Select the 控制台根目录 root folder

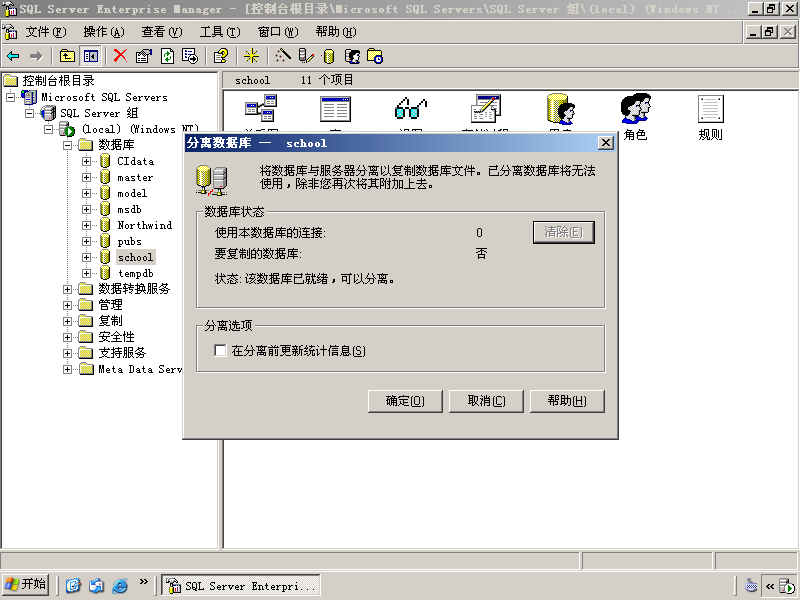click(x=58, y=81)
